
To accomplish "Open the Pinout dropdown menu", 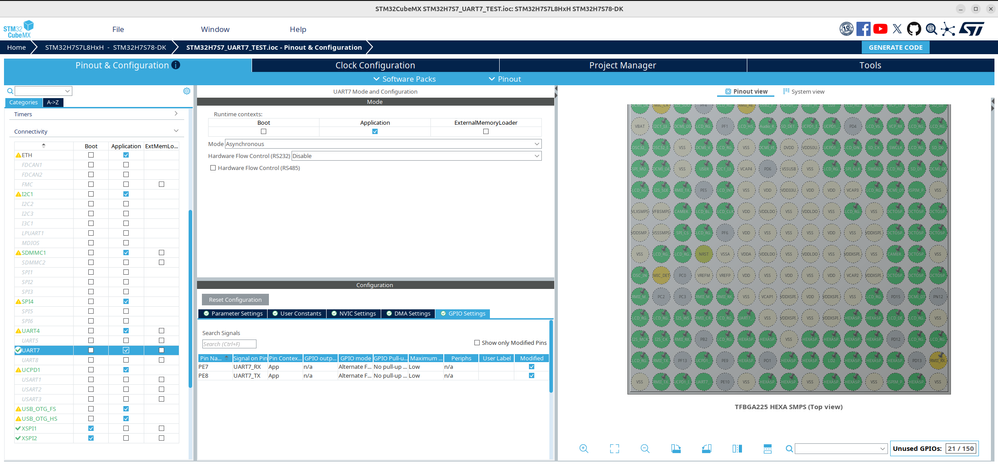I will click(x=505, y=79).
